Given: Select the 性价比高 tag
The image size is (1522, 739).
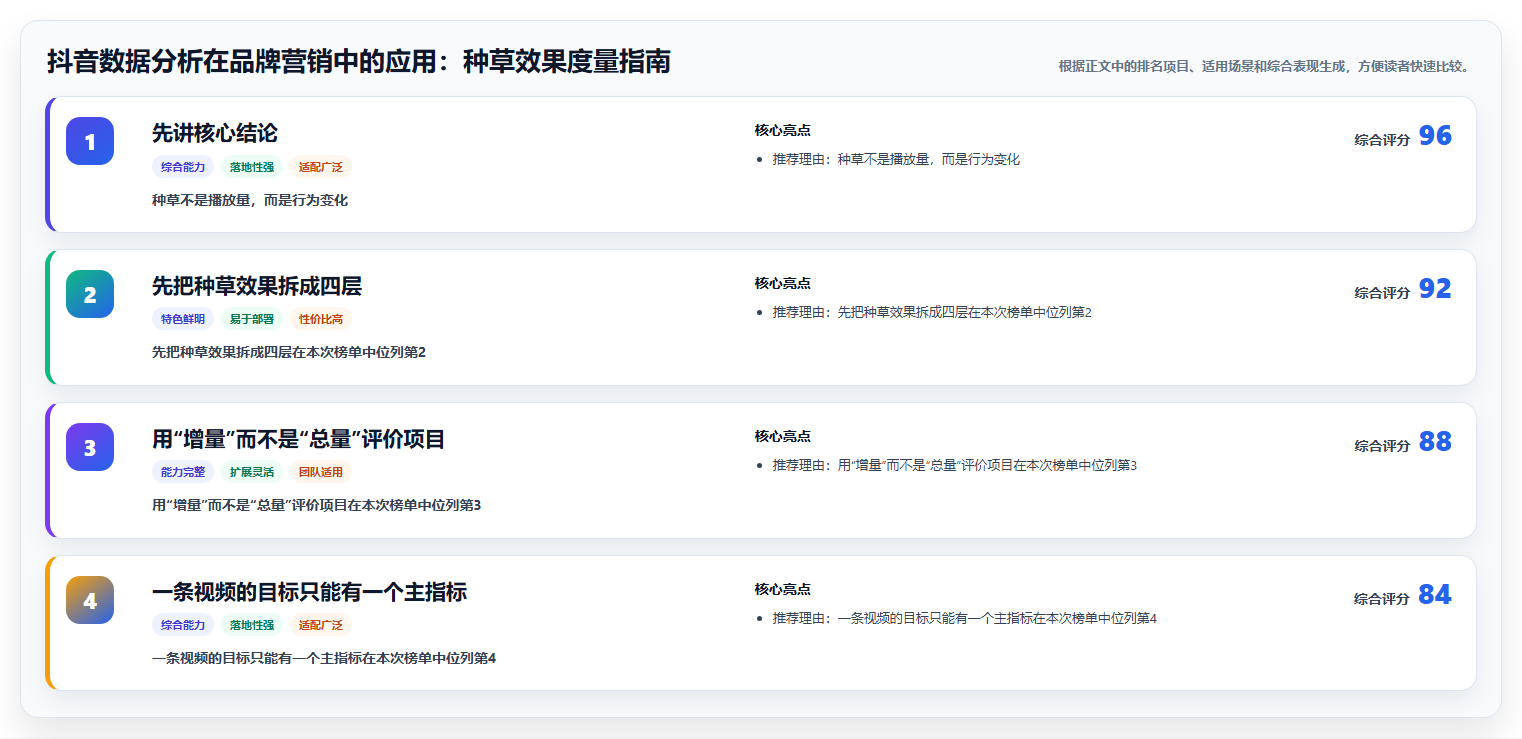Looking at the screenshot, I should click(321, 319).
